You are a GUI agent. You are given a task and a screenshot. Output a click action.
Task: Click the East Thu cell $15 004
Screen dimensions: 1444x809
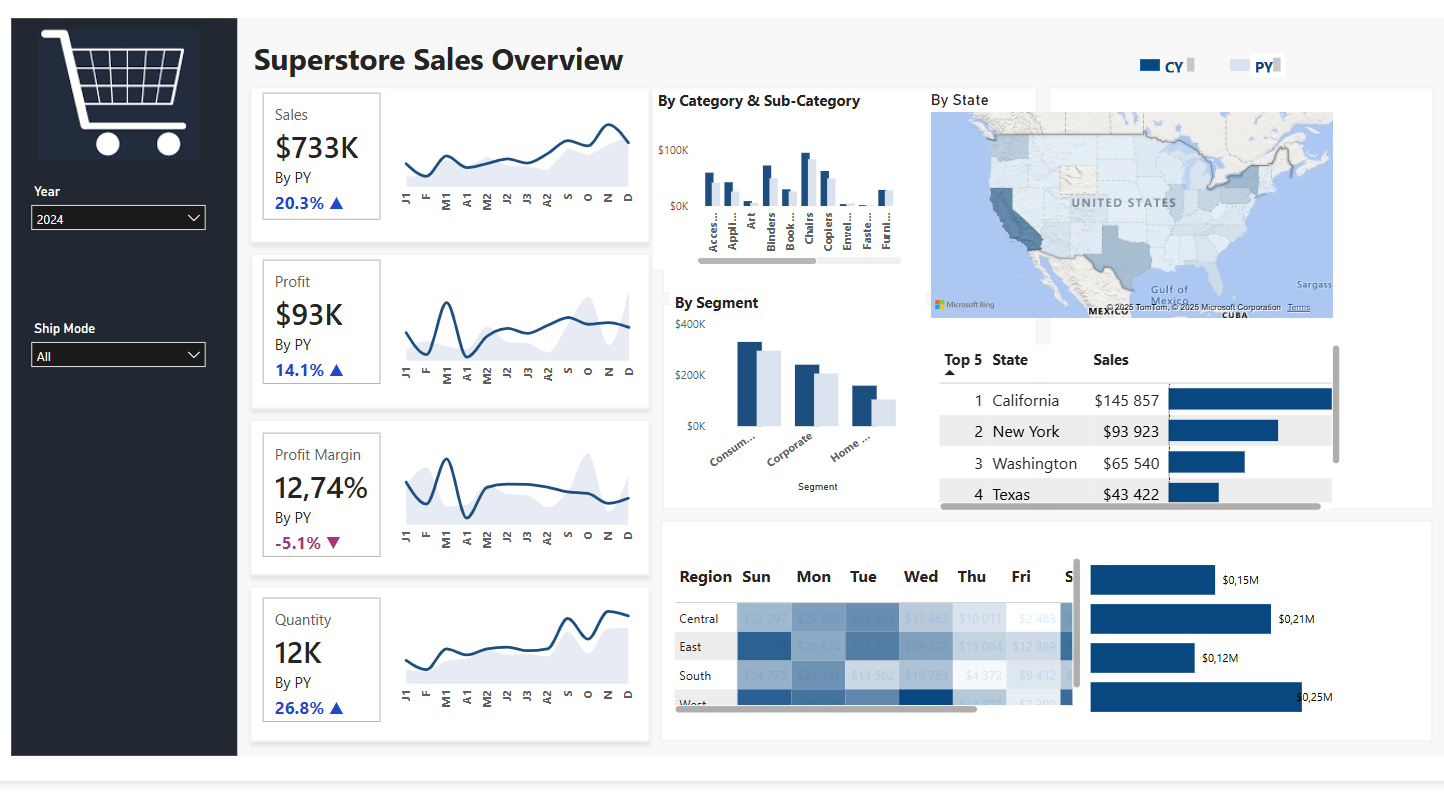tap(980, 647)
